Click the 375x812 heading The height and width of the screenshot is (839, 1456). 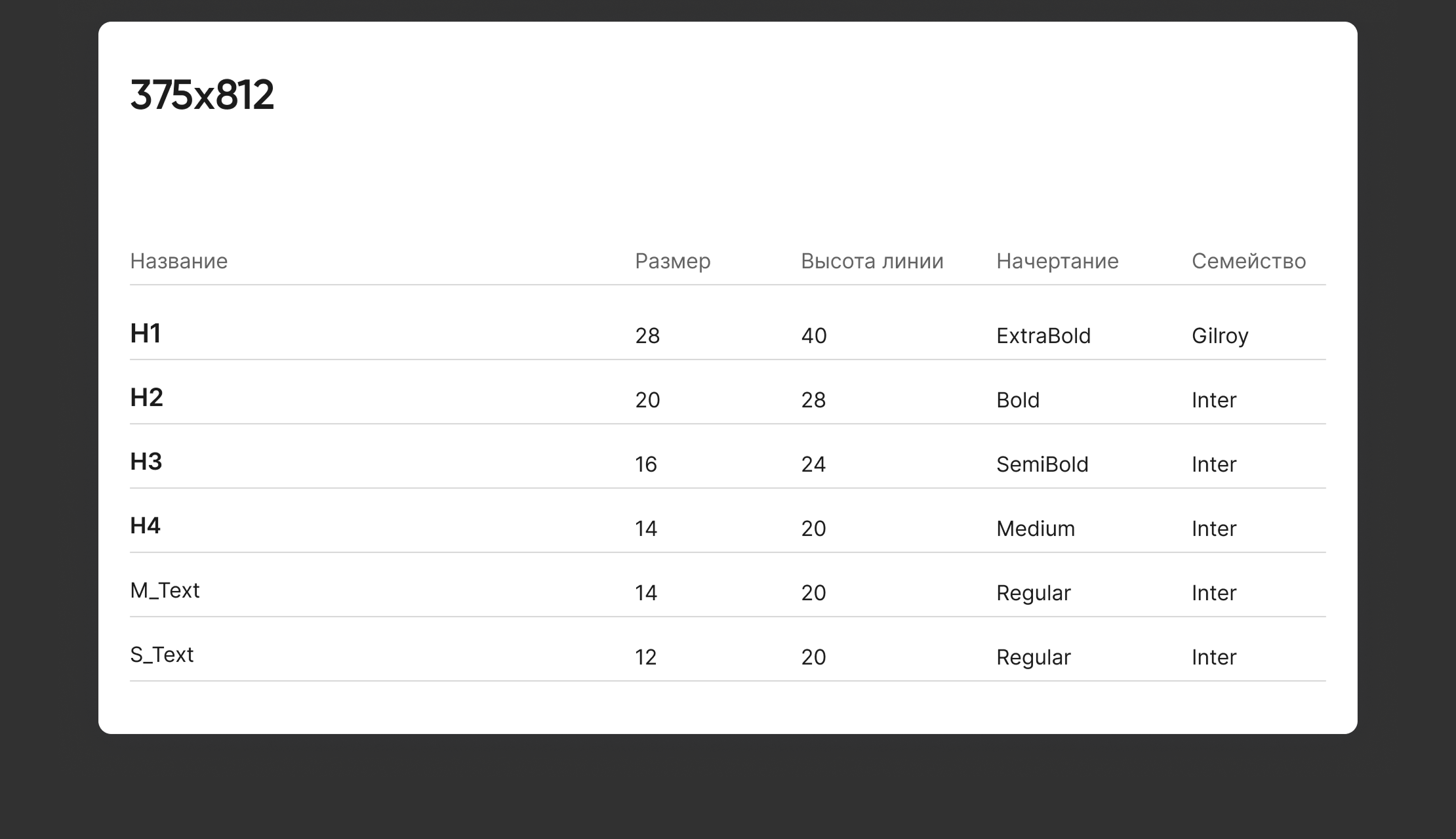coord(202,94)
